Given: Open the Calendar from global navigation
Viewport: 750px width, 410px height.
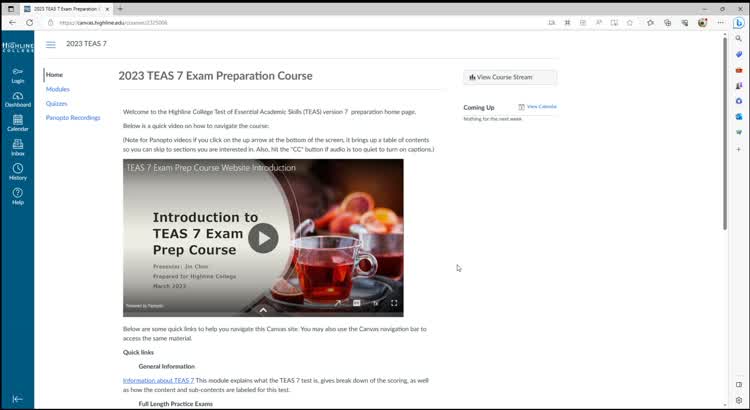Looking at the screenshot, I should click(x=18, y=123).
